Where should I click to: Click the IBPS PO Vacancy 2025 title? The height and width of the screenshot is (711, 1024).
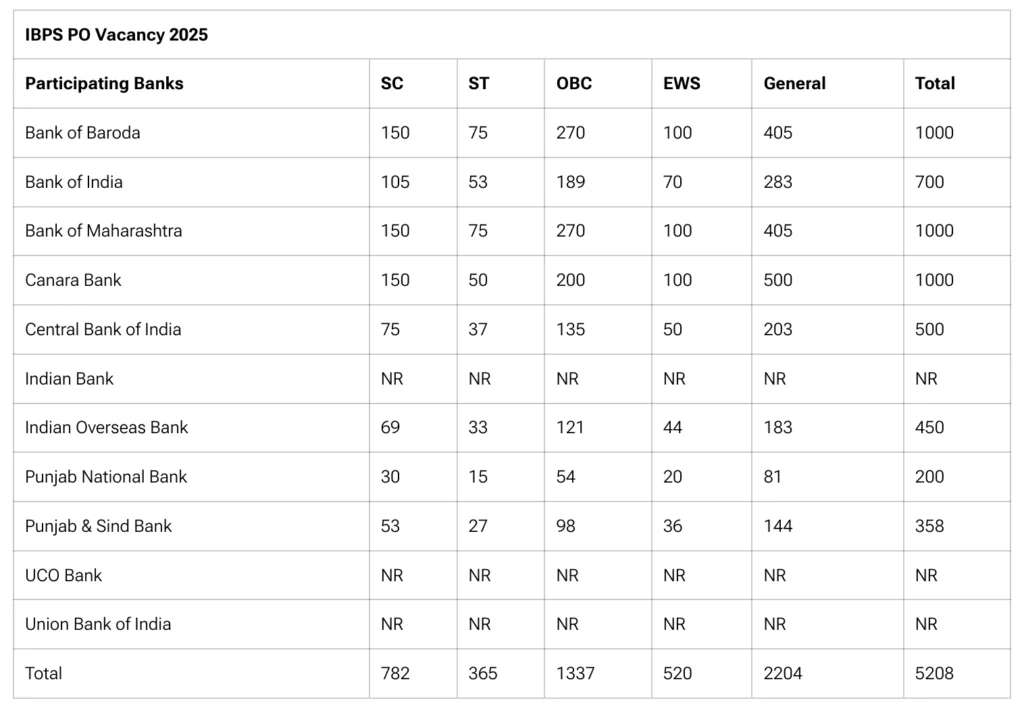116,35
